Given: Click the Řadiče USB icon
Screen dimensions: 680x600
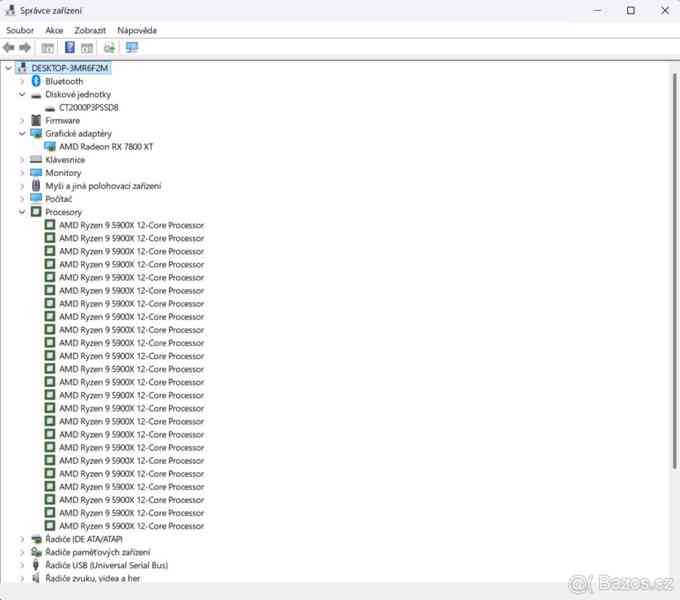Looking at the screenshot, I should [x=36, y=565].
